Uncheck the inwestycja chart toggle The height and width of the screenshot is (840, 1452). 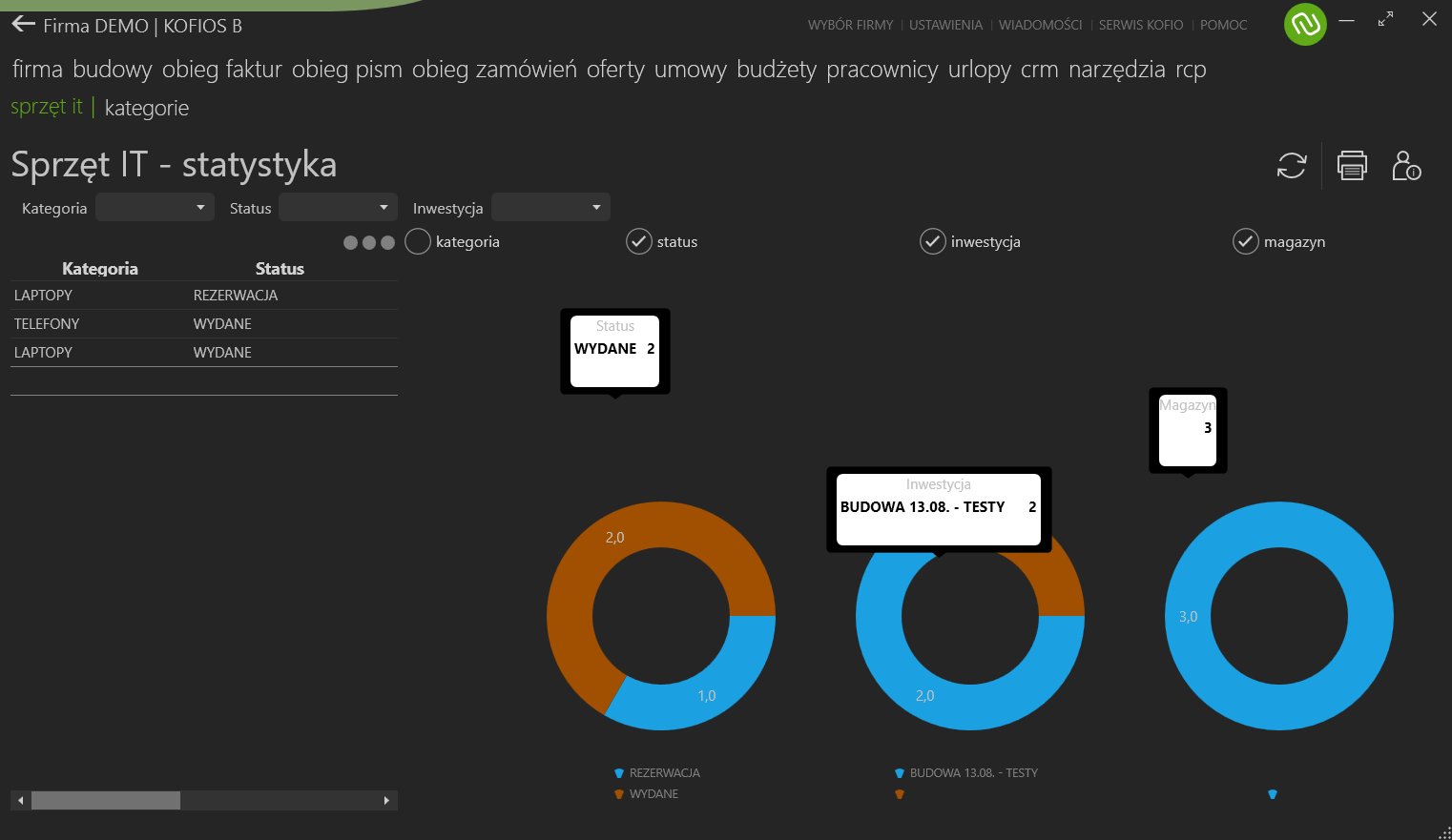pos(933,242)
